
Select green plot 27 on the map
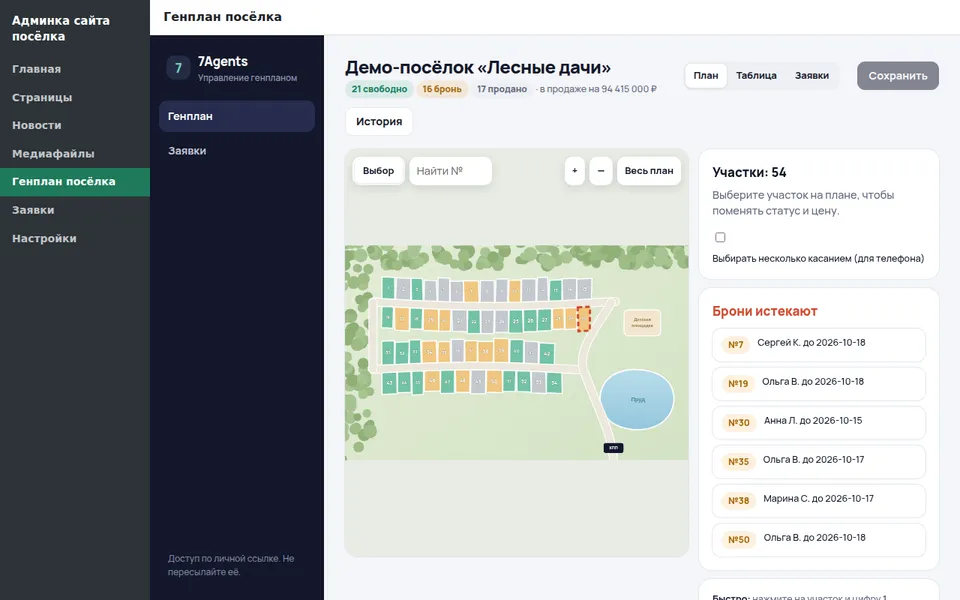[544, 320]
